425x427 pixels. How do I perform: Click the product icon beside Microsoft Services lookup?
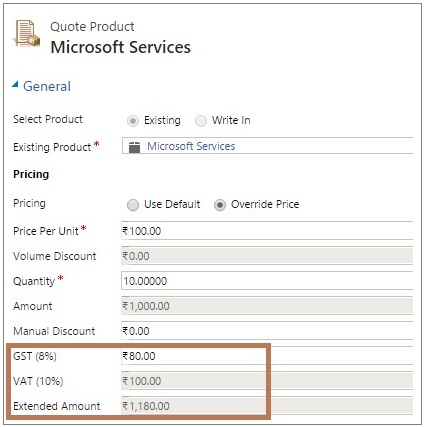[x=134, y=147]
